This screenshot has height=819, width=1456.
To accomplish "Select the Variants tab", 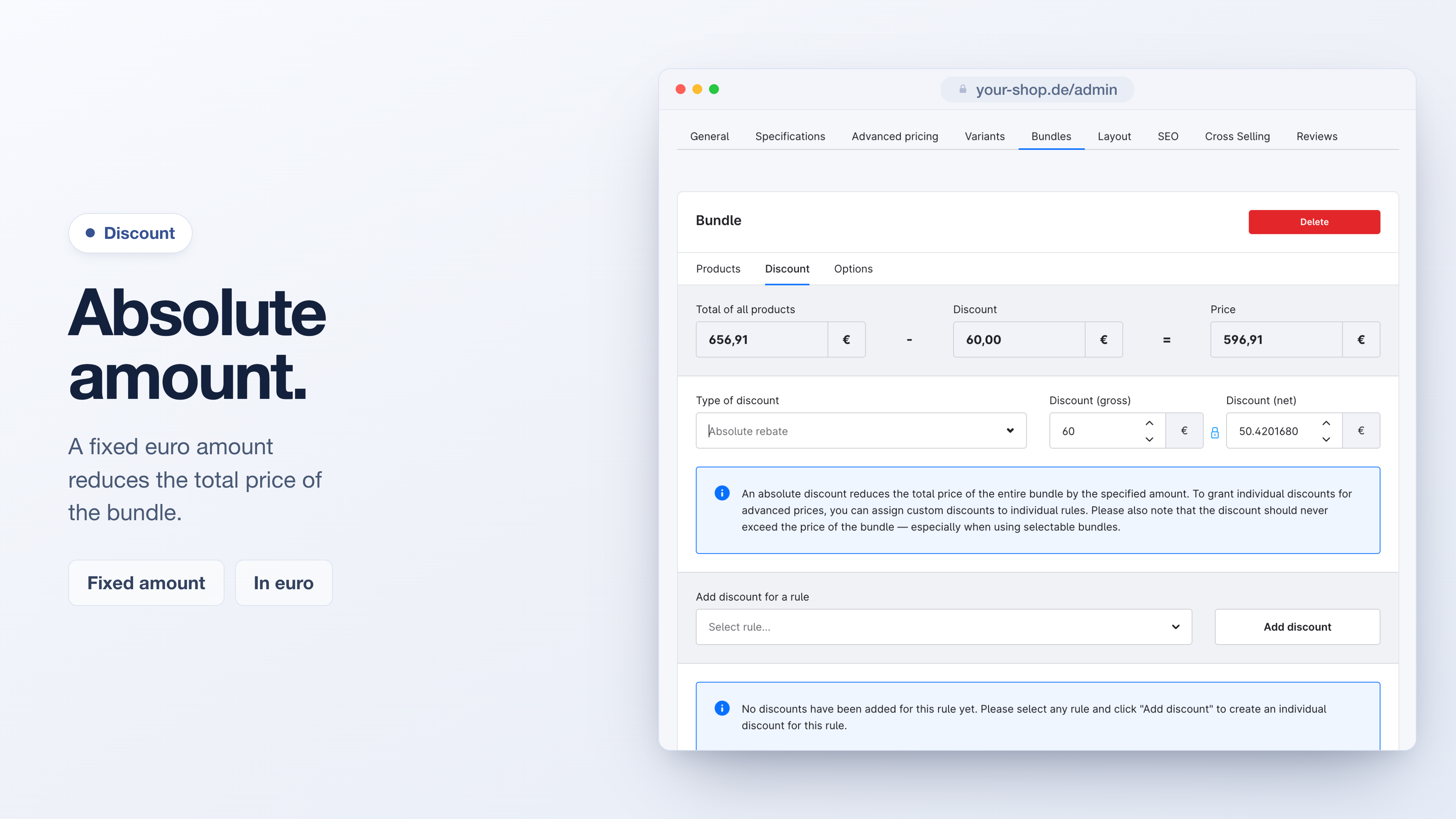I will [x=985, y=136].
